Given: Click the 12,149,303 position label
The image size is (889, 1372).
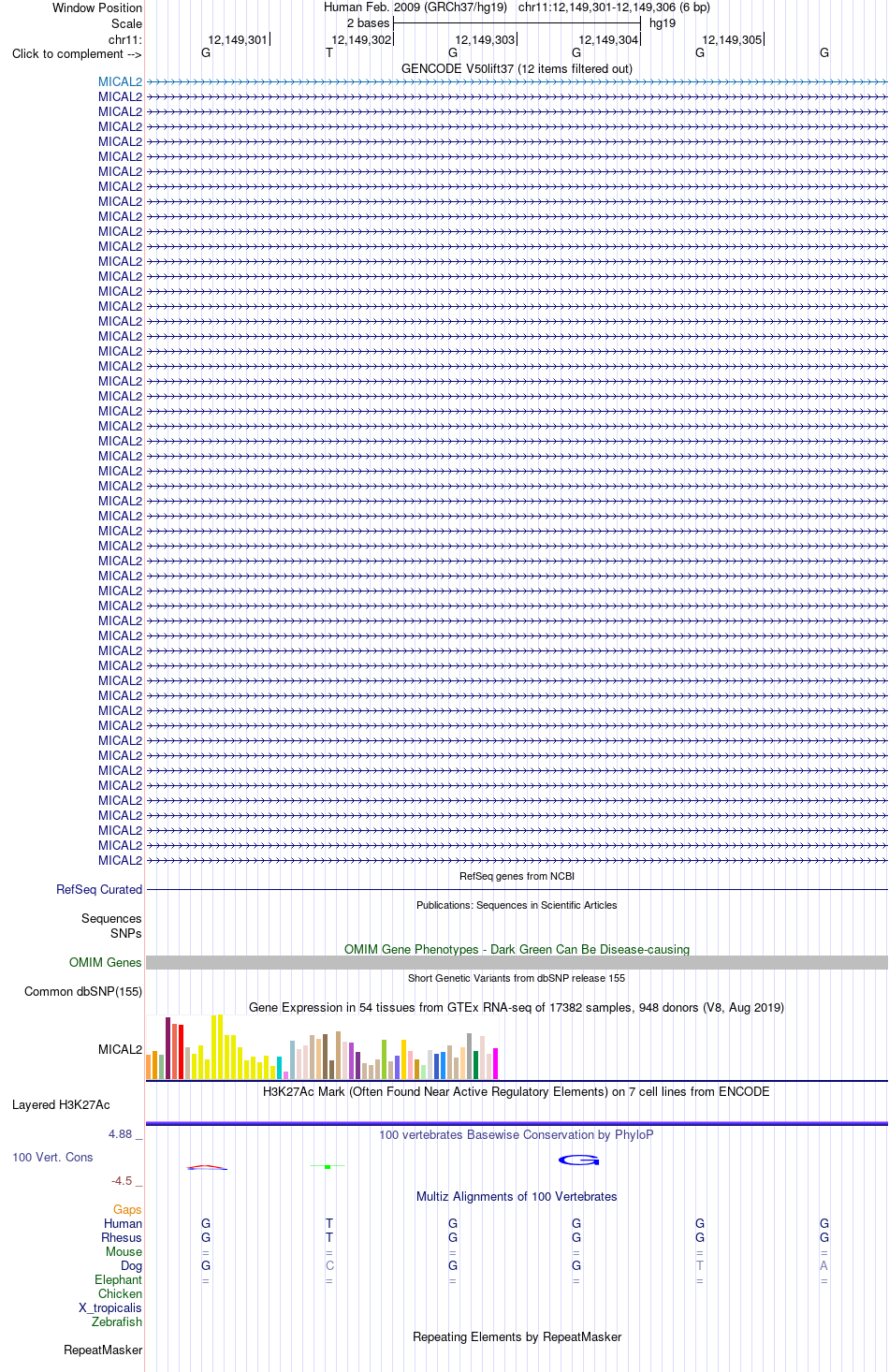Looking at the screenshot, I should 485,39.
